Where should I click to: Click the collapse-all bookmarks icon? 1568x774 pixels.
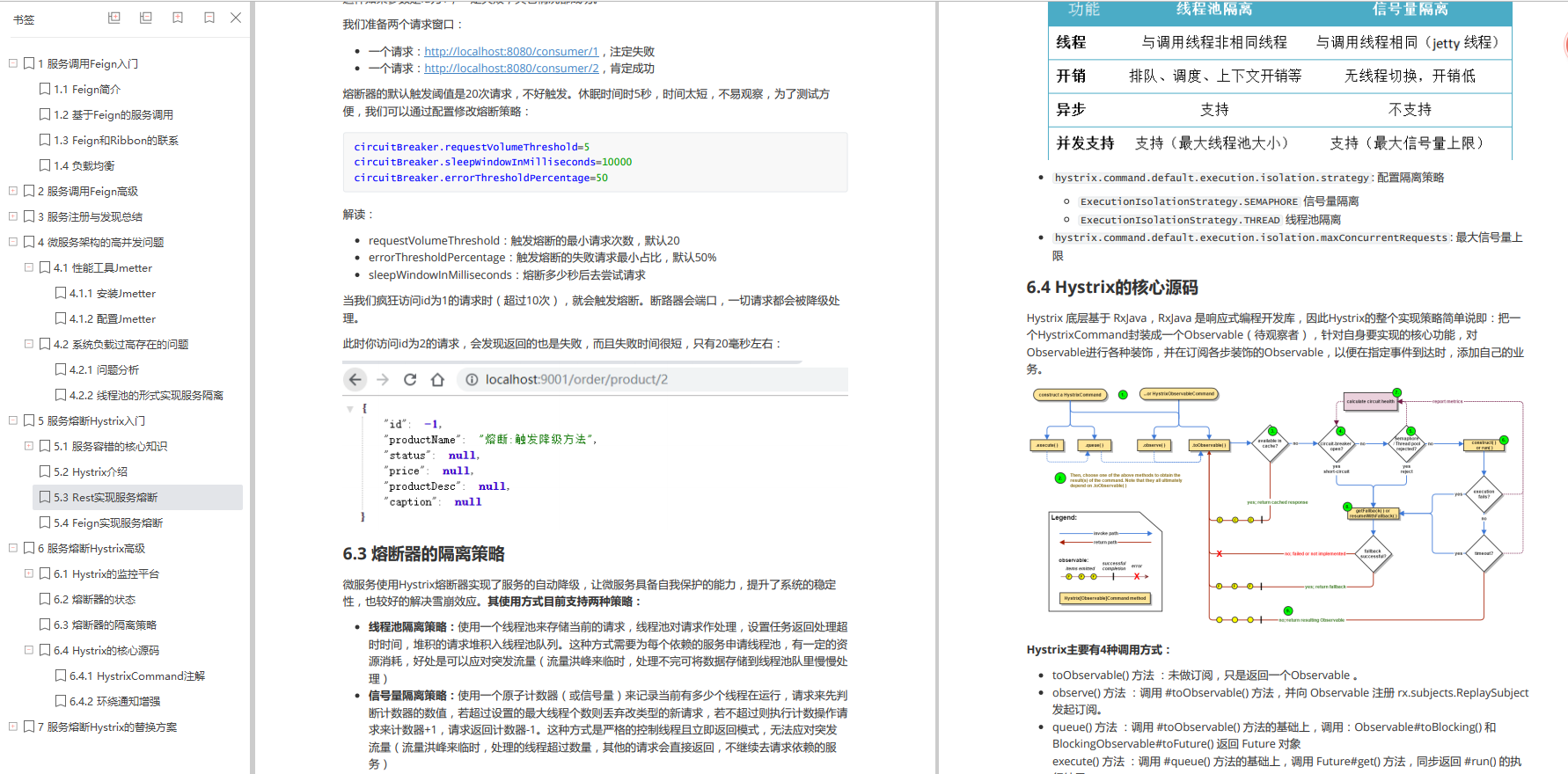(146, 18)
